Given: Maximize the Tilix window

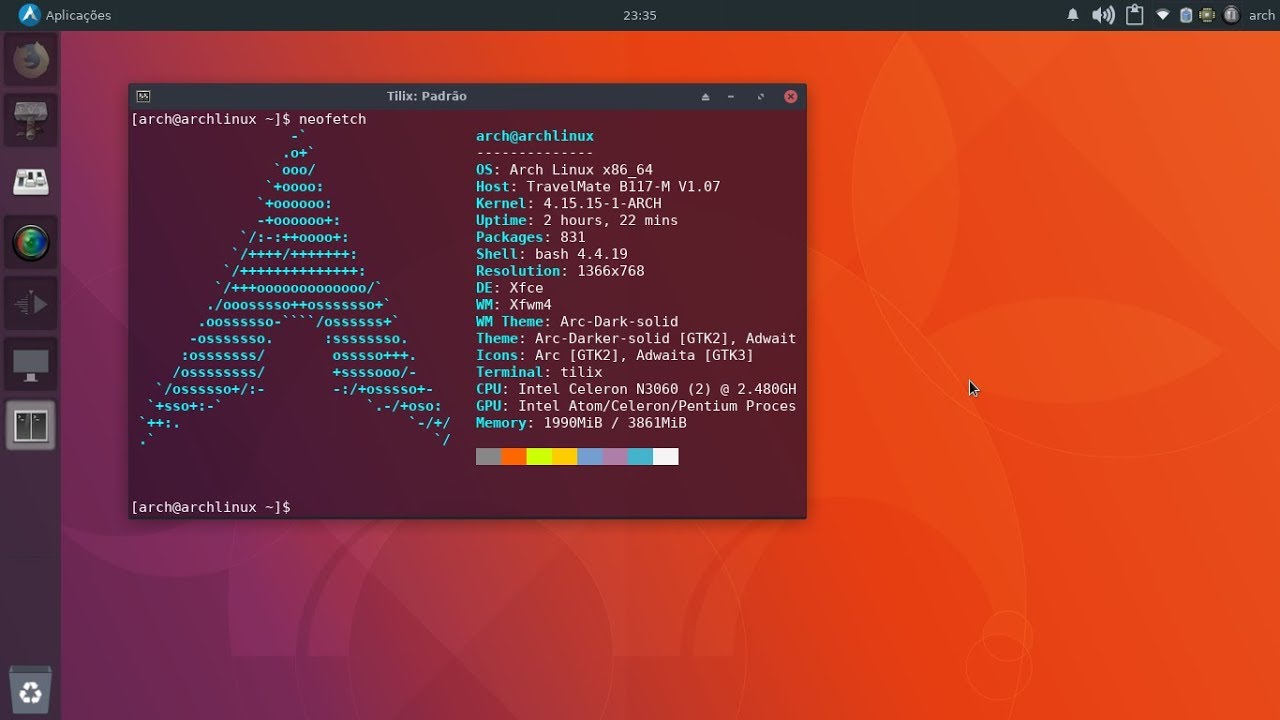Looking at the screenshot, I should coord(761,97).
